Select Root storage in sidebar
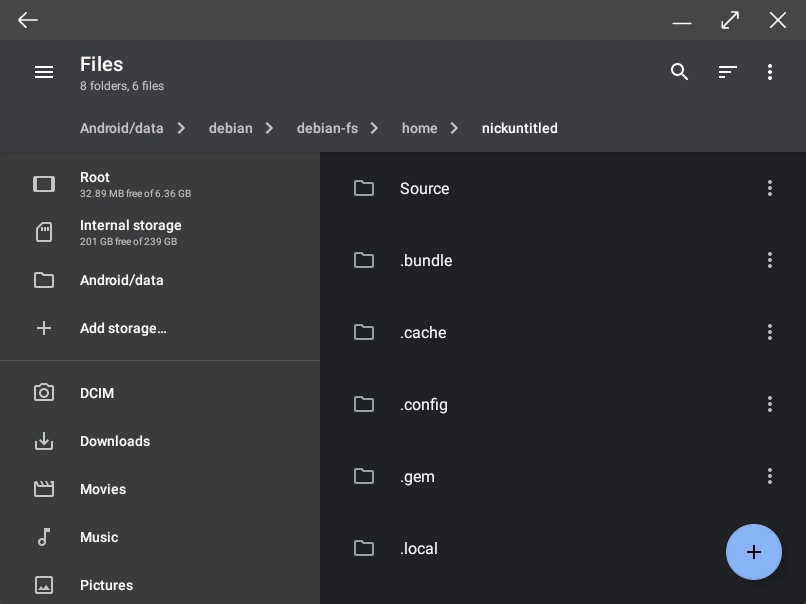 tap(160, 184)
